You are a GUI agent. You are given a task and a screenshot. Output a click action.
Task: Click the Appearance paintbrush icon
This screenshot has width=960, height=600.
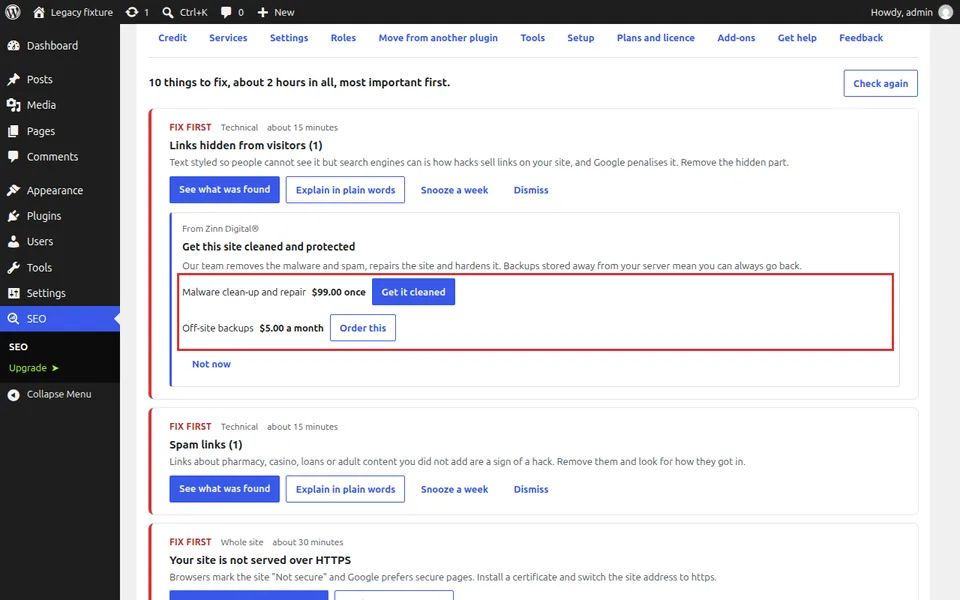point(13,190)
